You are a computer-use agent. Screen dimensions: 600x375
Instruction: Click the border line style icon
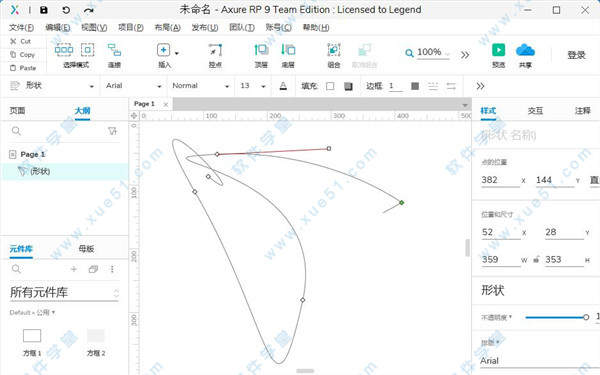pos(433,86)
